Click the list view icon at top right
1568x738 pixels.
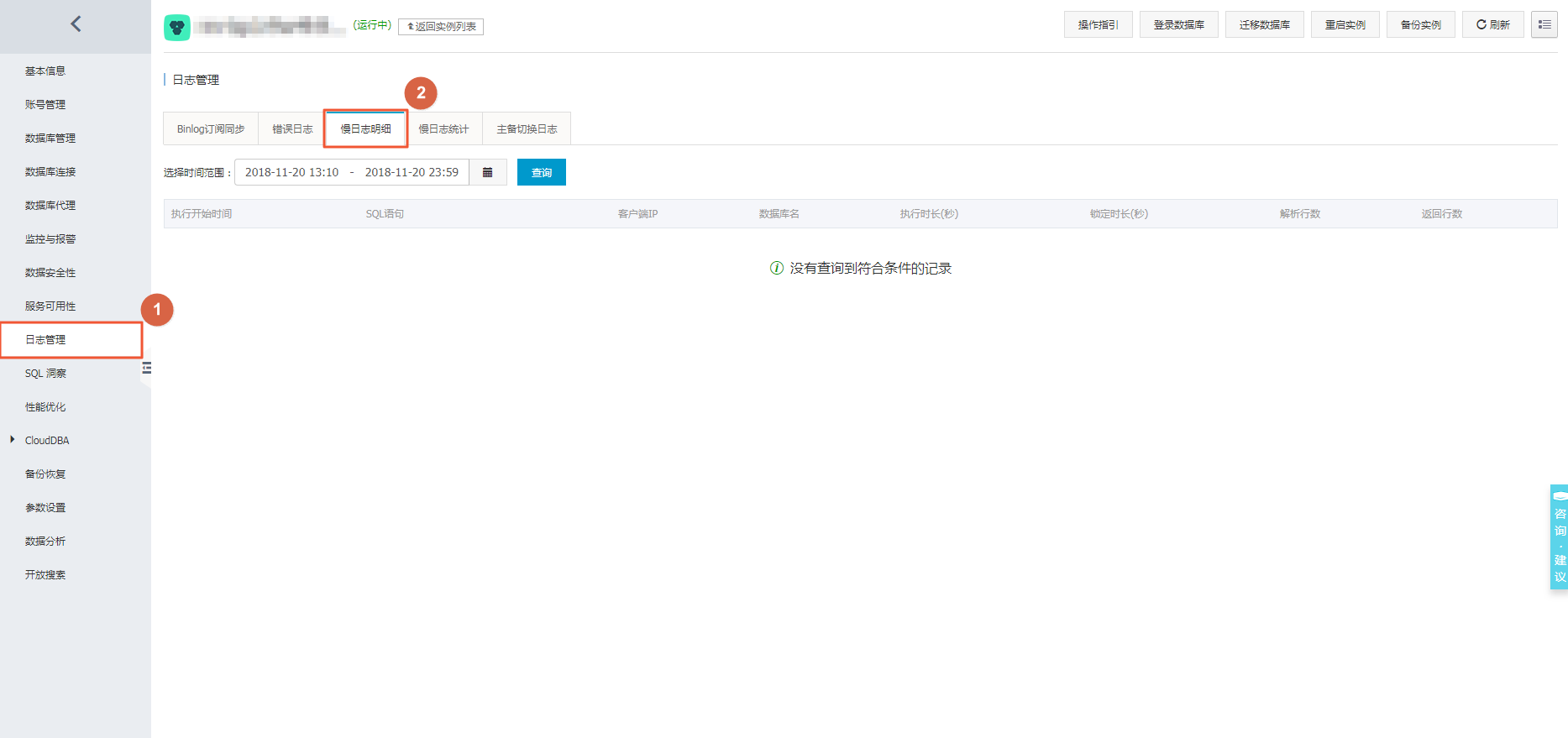tap(1544, 24)
